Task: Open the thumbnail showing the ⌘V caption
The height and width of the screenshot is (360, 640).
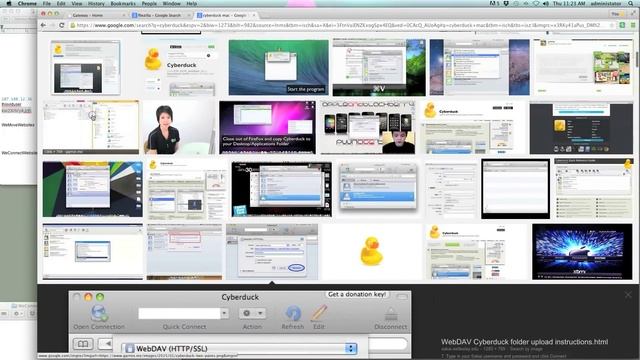Action: (379, 67)
